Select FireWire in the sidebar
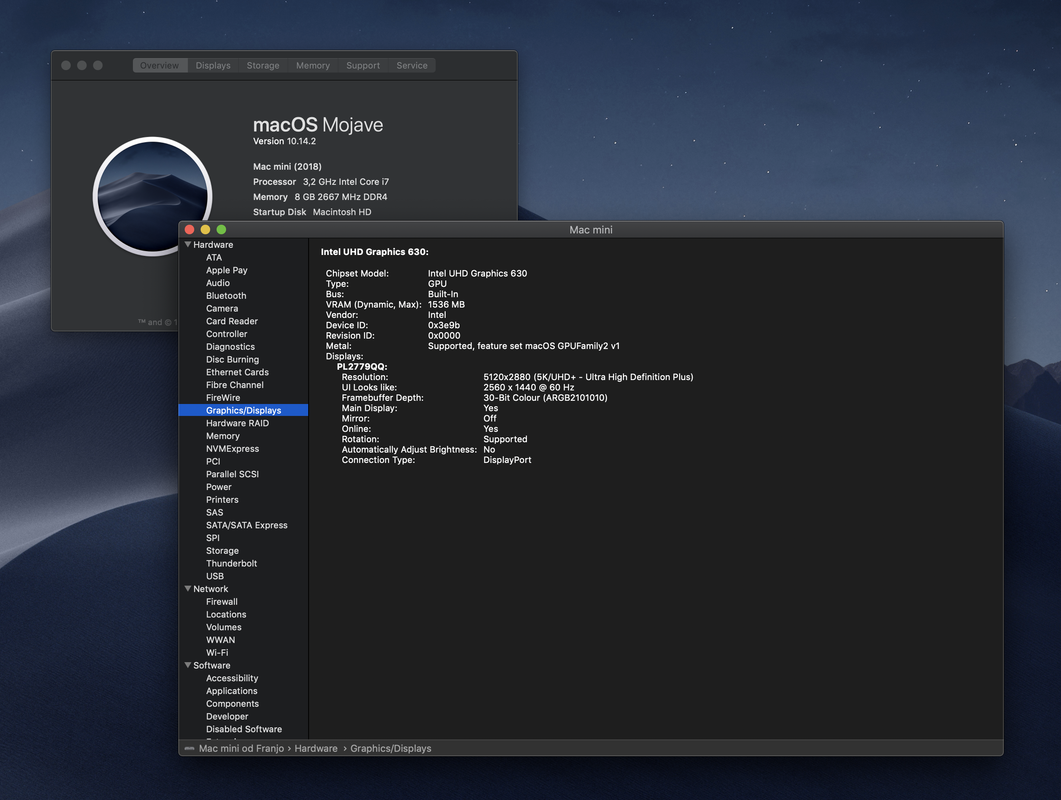This screenshot has width=1061, height=800. tap(223, 398)
